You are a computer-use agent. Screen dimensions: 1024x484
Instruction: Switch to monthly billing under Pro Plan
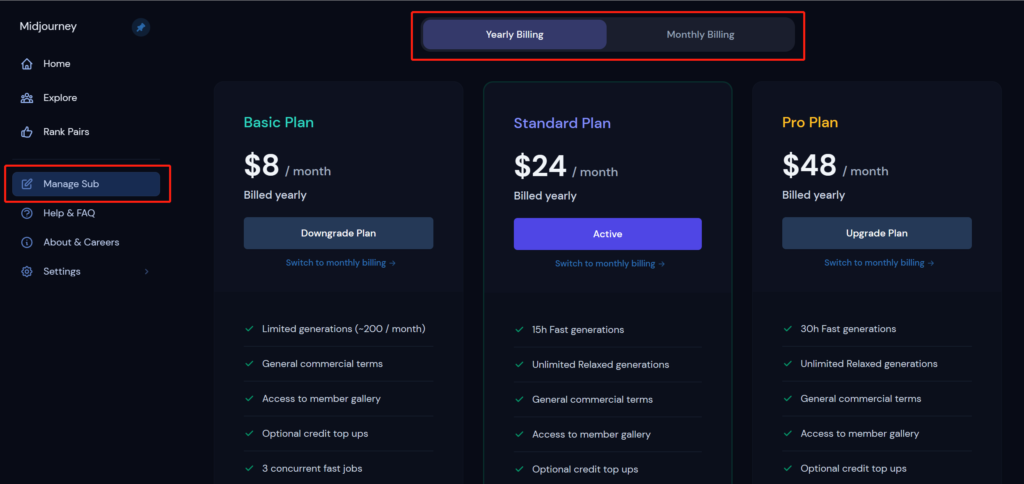pyautogui.click(x=879, y=263)
